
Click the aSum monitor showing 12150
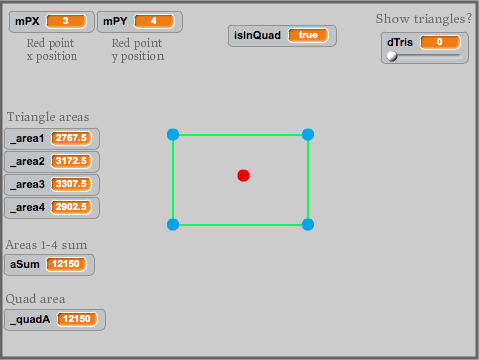[49, 265]
